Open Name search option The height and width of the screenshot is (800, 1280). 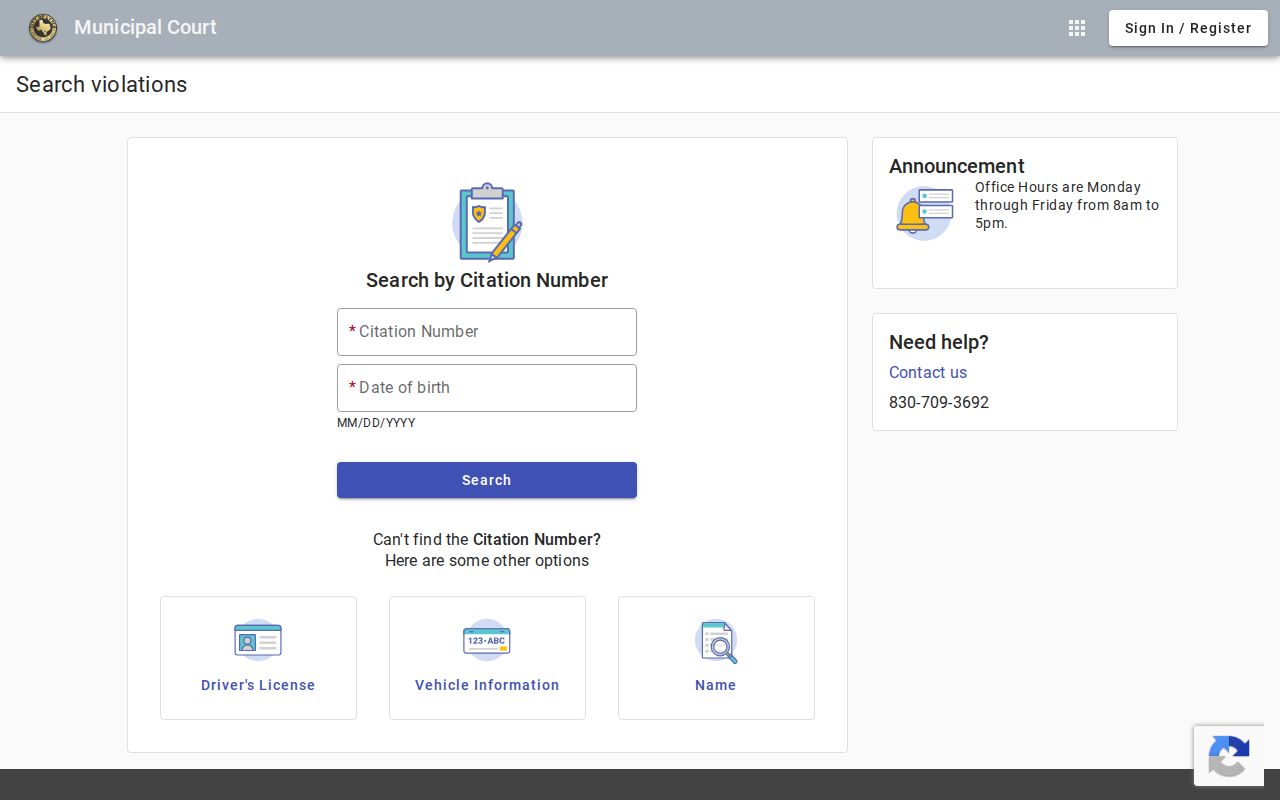tap(716, 658)
